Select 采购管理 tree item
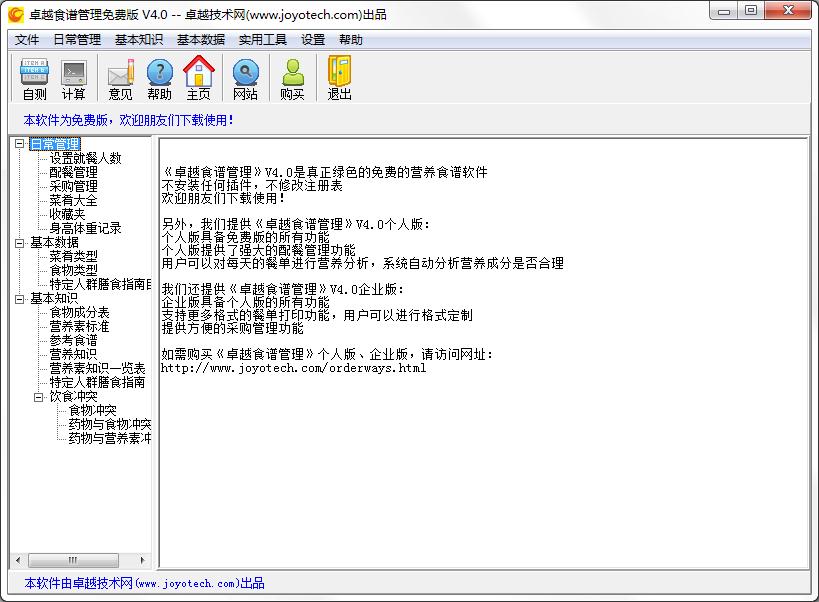Screen dimensions: 819x602 (x=73, y=186)
